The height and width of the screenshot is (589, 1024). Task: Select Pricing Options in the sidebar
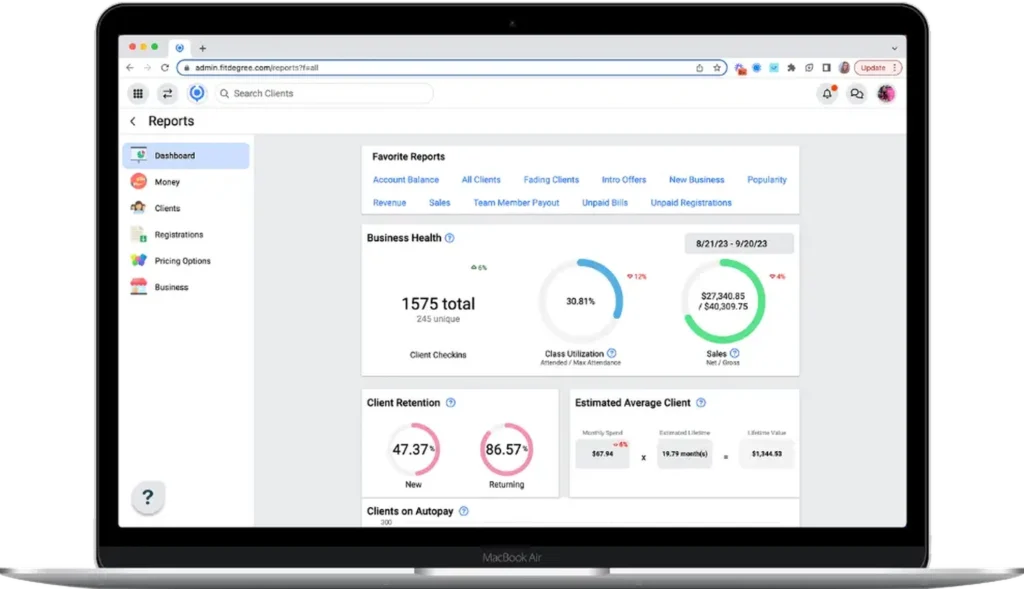[182, 261]
